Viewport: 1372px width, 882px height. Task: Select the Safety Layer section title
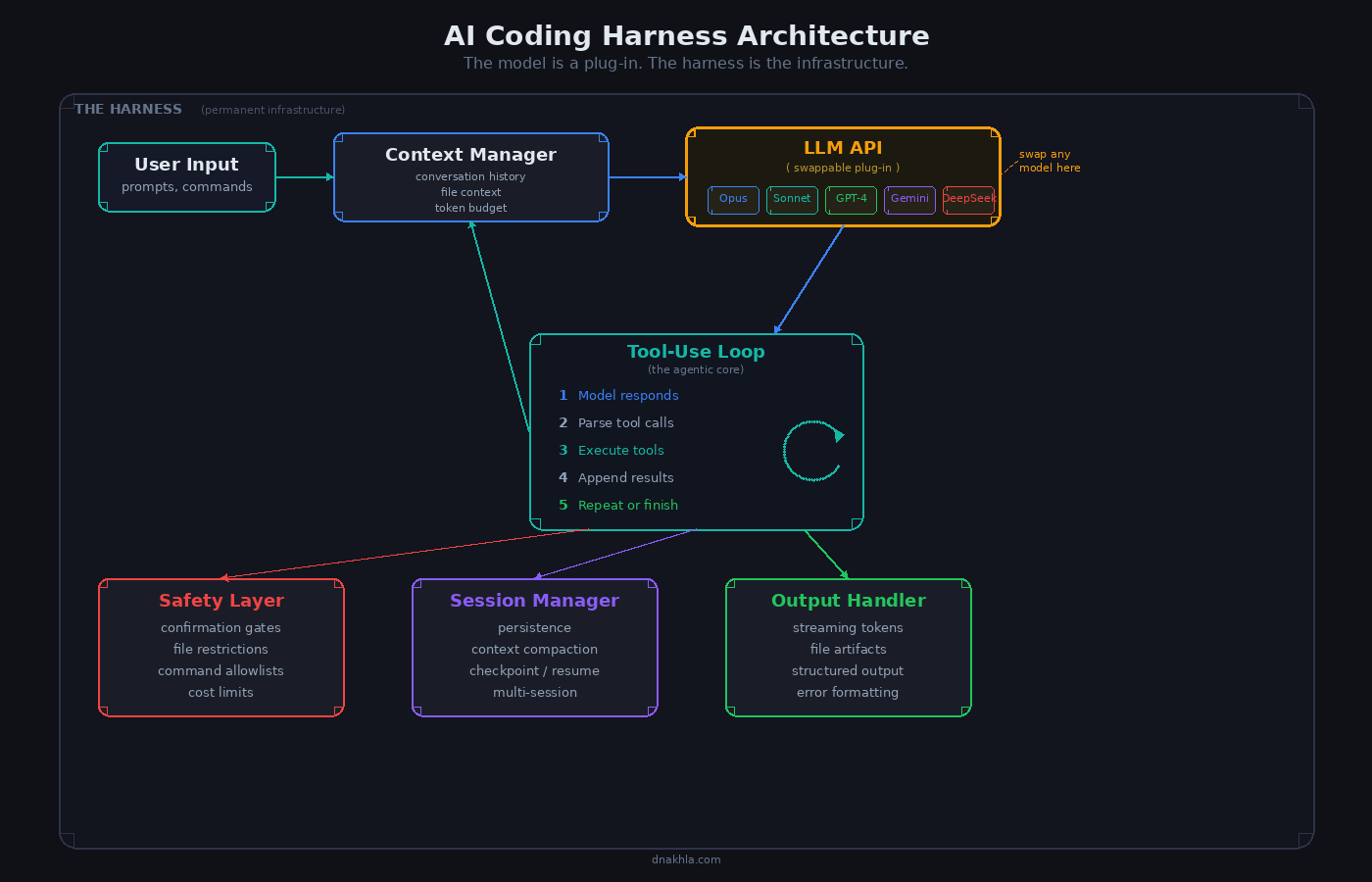coord(220,600)
